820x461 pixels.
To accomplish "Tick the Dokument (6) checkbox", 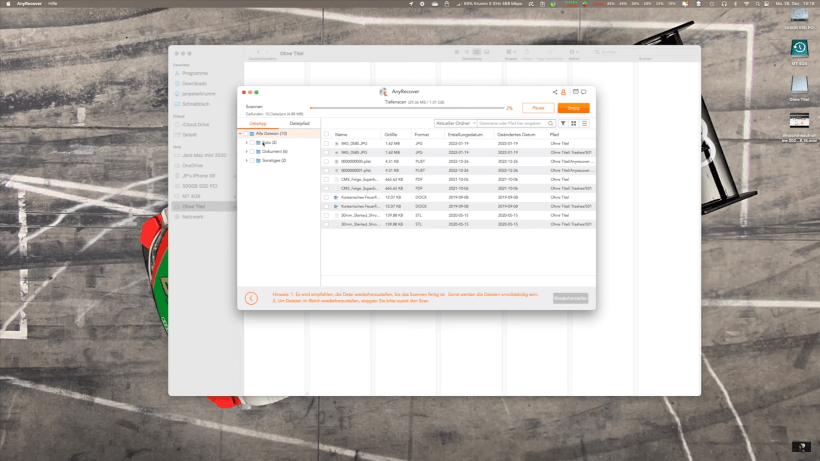I will [252, 152].
